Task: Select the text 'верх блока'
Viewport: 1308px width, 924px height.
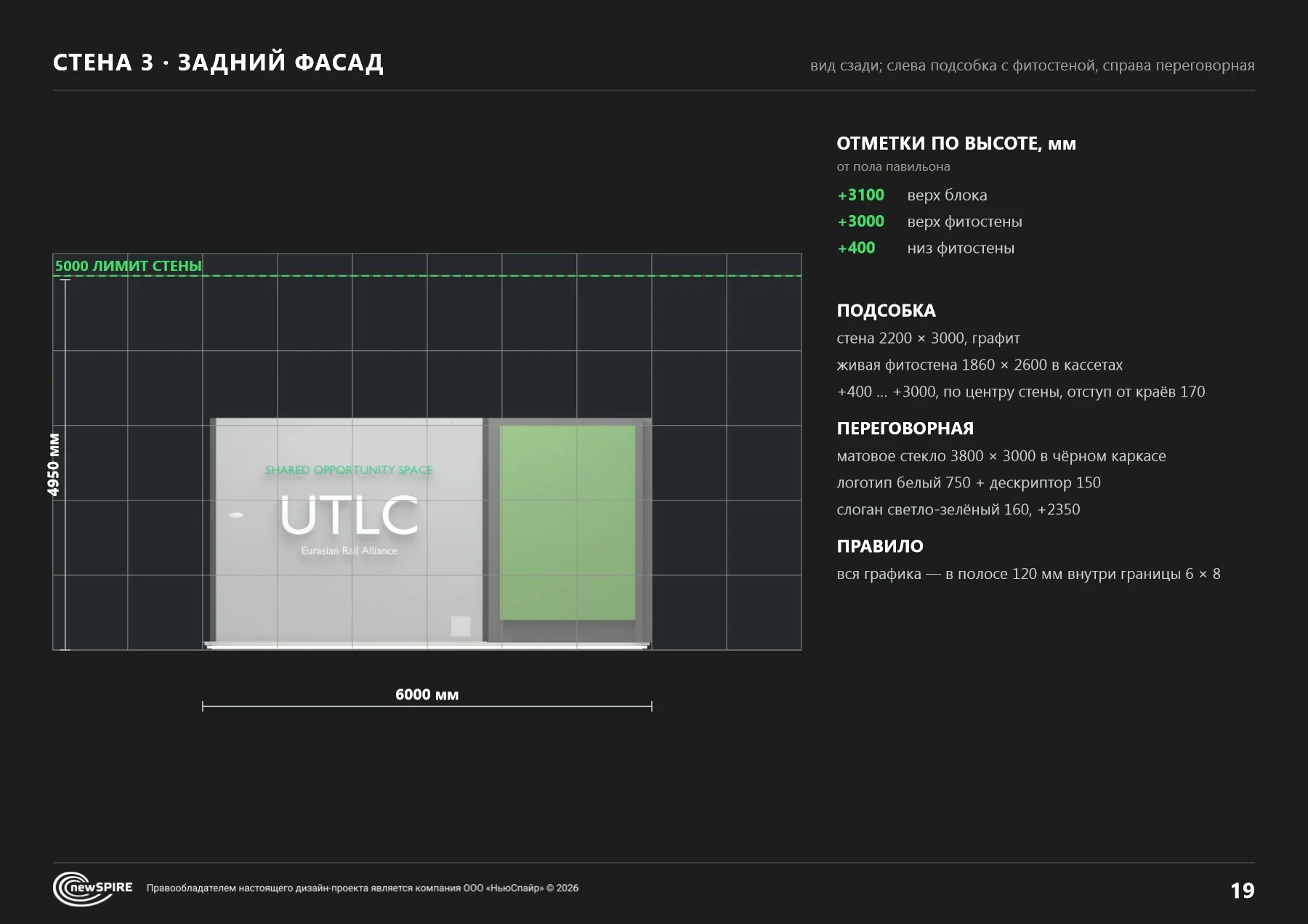Action: (x=947, y=195)
